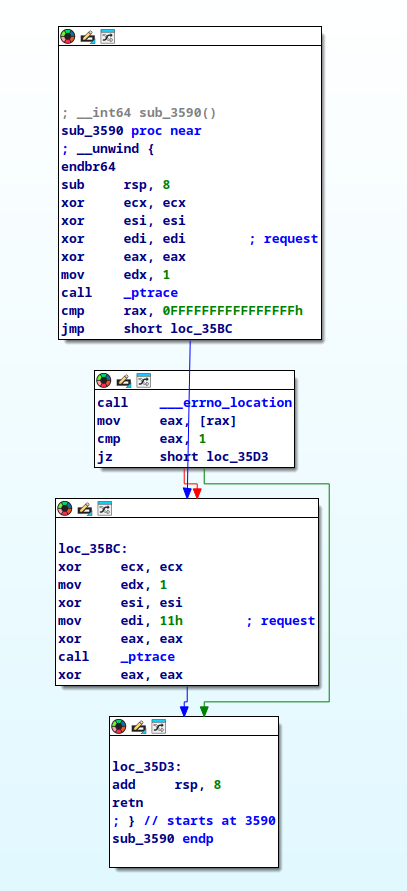Click group-nodes icon in ___errno_location node

tap(143, 381)
